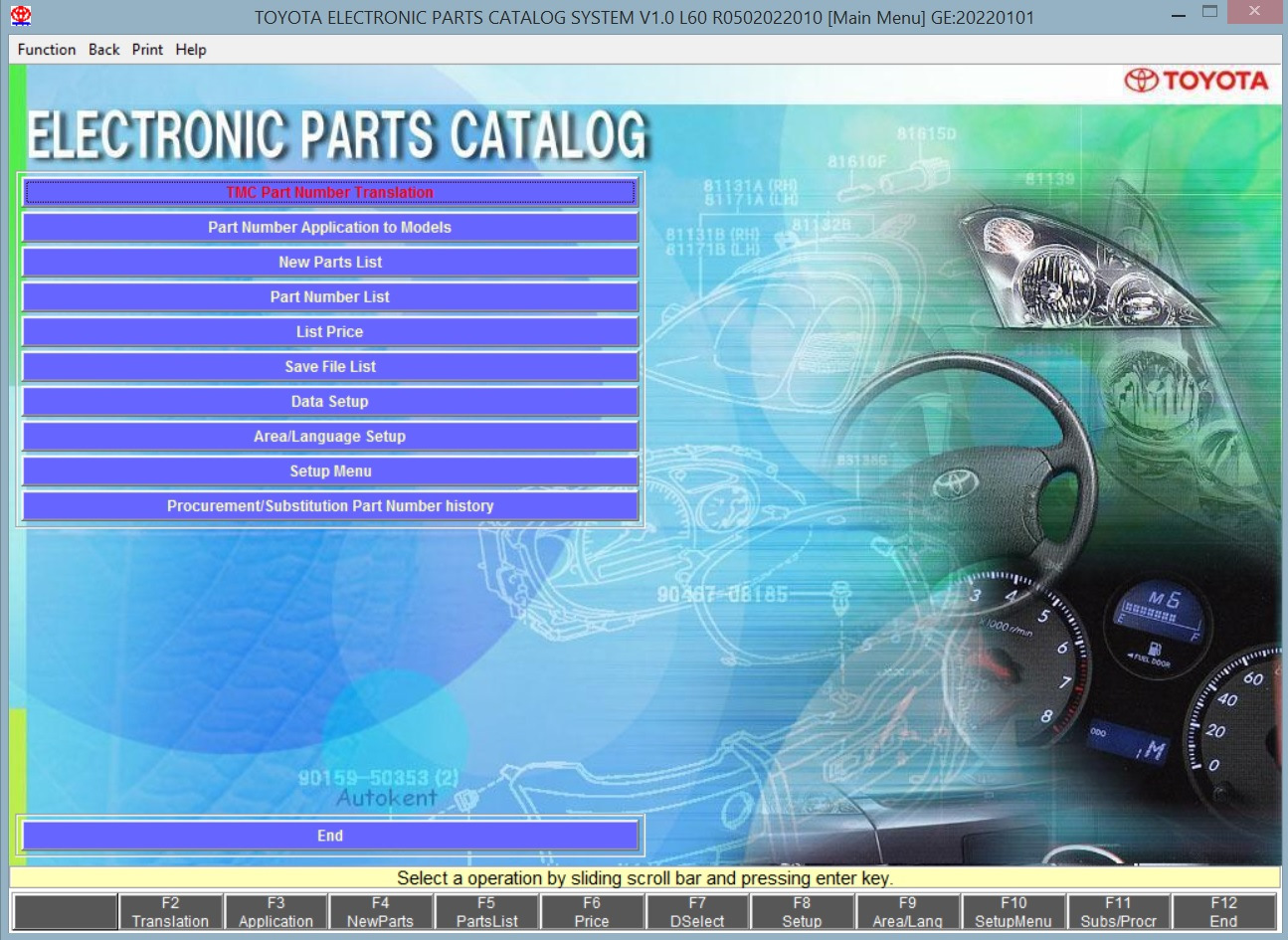Click F5 PartsList function key
The image size is (1288, 940).
coord(486,912)
